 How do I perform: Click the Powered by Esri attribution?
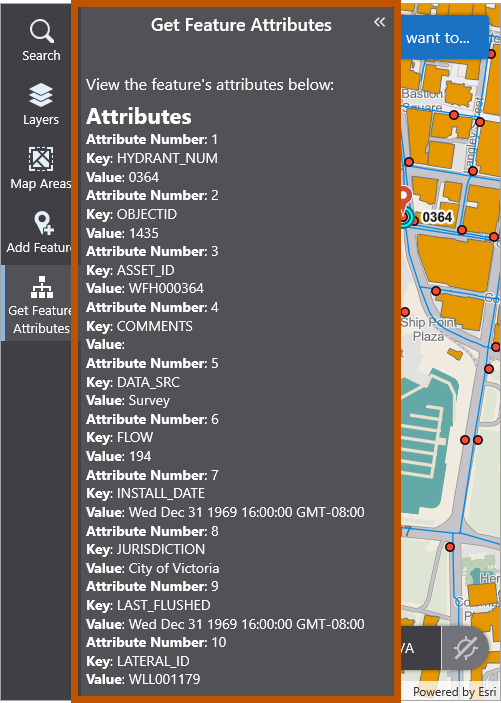click(x=454, y=692)
